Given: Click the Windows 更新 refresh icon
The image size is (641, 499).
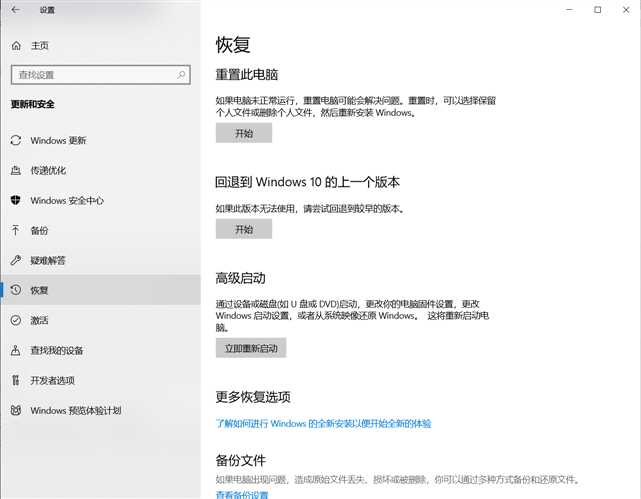Looking at the screenshot, I should click(x=16, y=140).
